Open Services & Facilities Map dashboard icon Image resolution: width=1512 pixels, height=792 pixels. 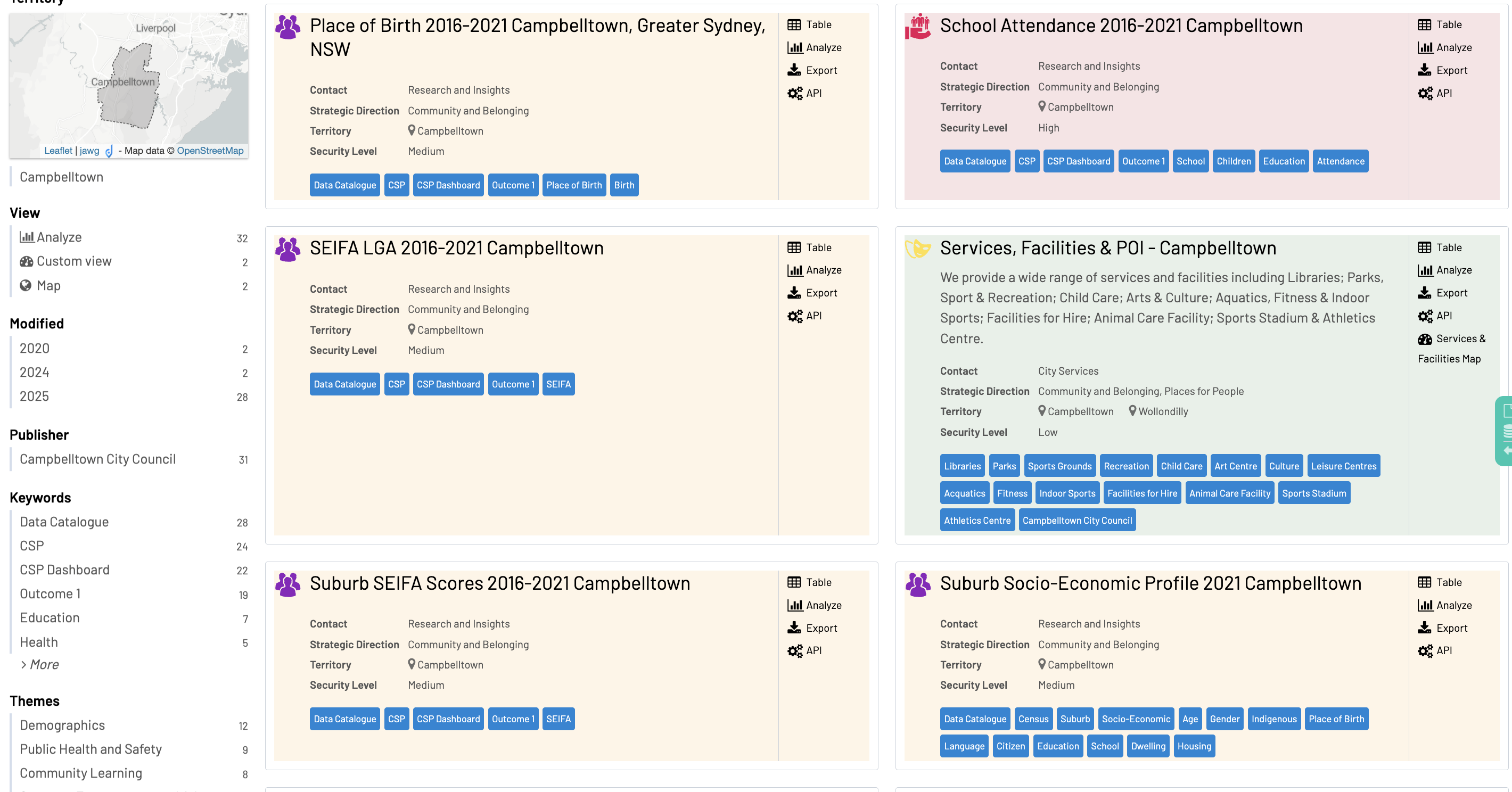[1425, 339]
